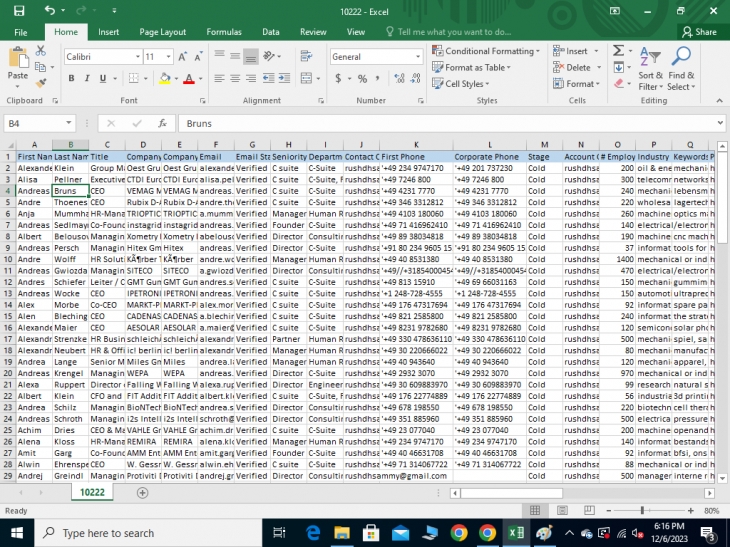Click the Increase Indent icon
This screenshot has width=730, height=547.
284,78
